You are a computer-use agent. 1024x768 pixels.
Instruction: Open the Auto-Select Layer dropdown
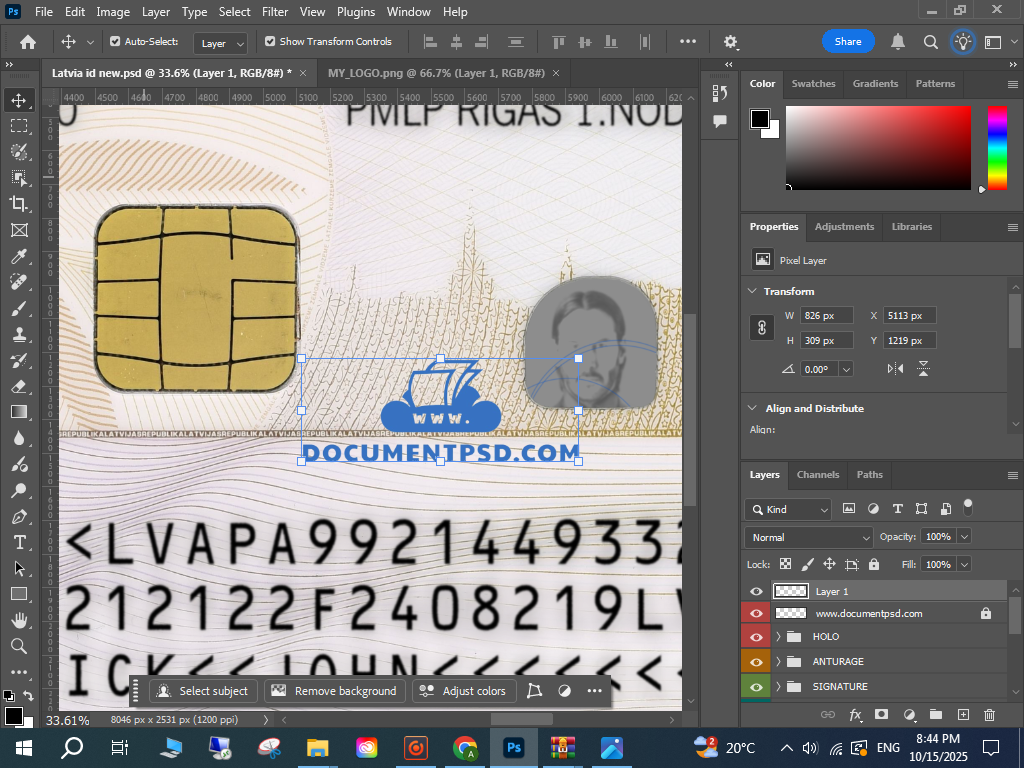(222, 43)
